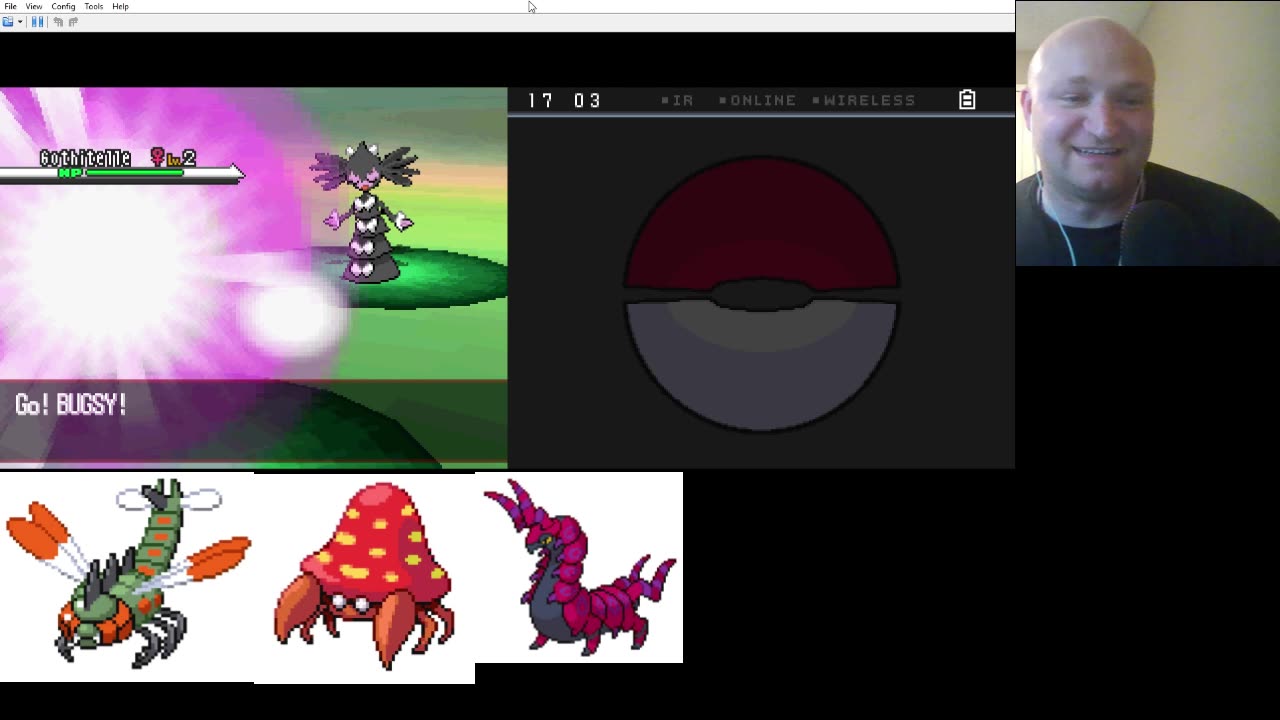Image resolution: width=1280 pixels, height=720 pixels.
Task: Click the Gothitelle name label
Action: pyautogui.click(x=85, y=158)
